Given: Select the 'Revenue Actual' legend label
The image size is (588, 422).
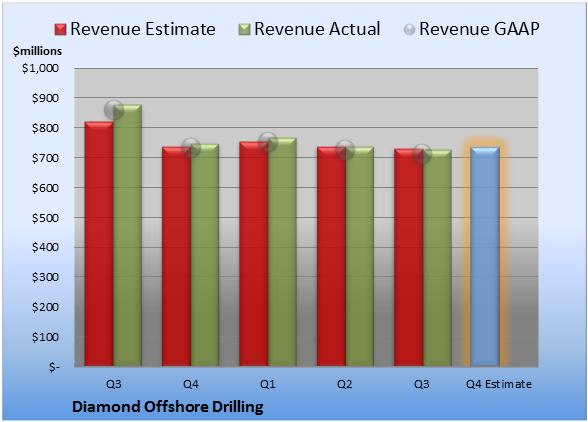Looking at the screenshot, I should (317, 29).
